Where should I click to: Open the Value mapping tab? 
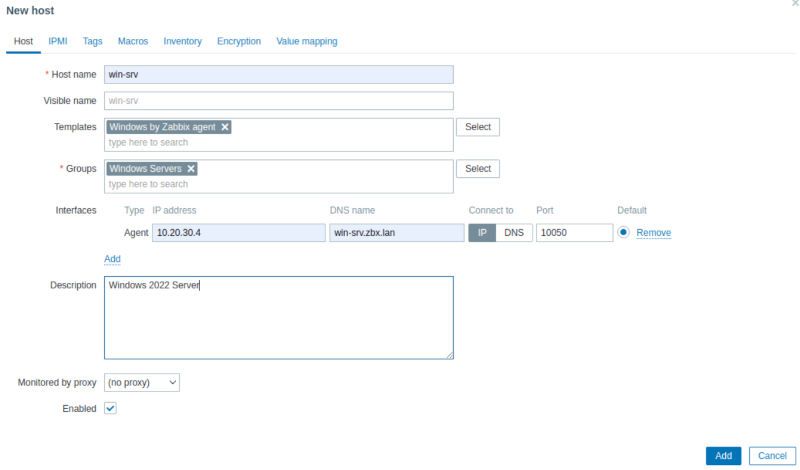307,41
